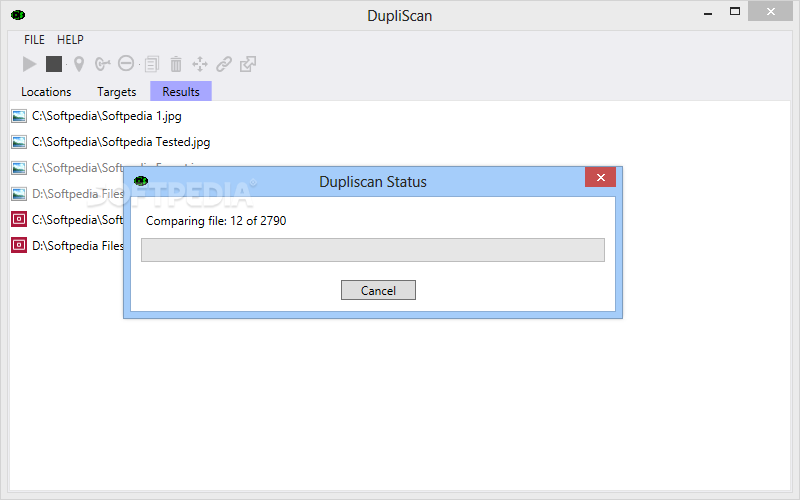This screenshot has width=800, height=500.
Task: Click the comparison progress bar
Action: pyautogui.click(x=373, y=250)
